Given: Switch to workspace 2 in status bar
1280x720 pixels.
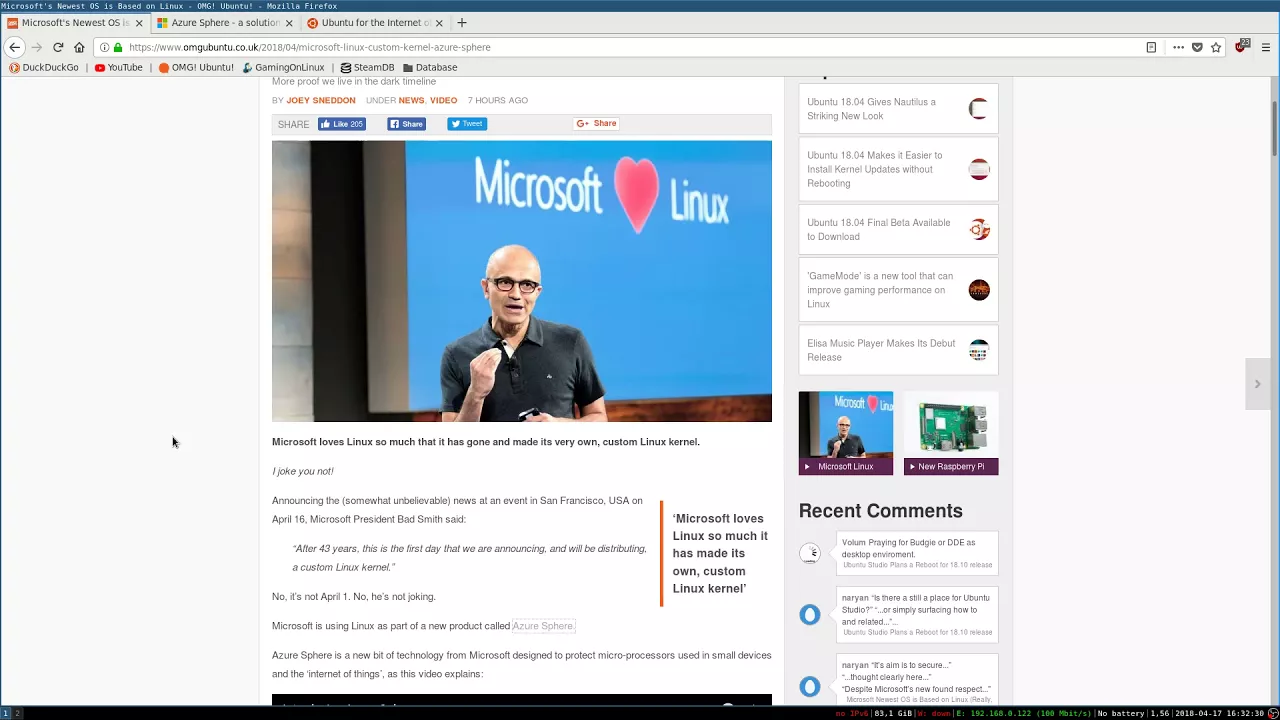Looking at the screenshot, I should tap(16, 713).
